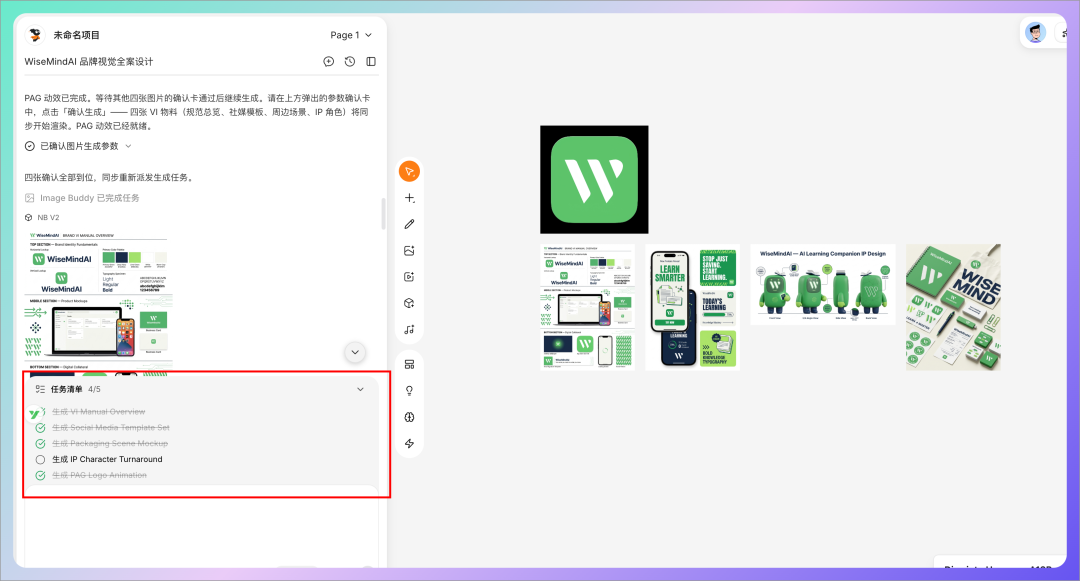Click the image icon beside Image Buddy
This screenshot has height=581, width=1080.
(30, 198)
